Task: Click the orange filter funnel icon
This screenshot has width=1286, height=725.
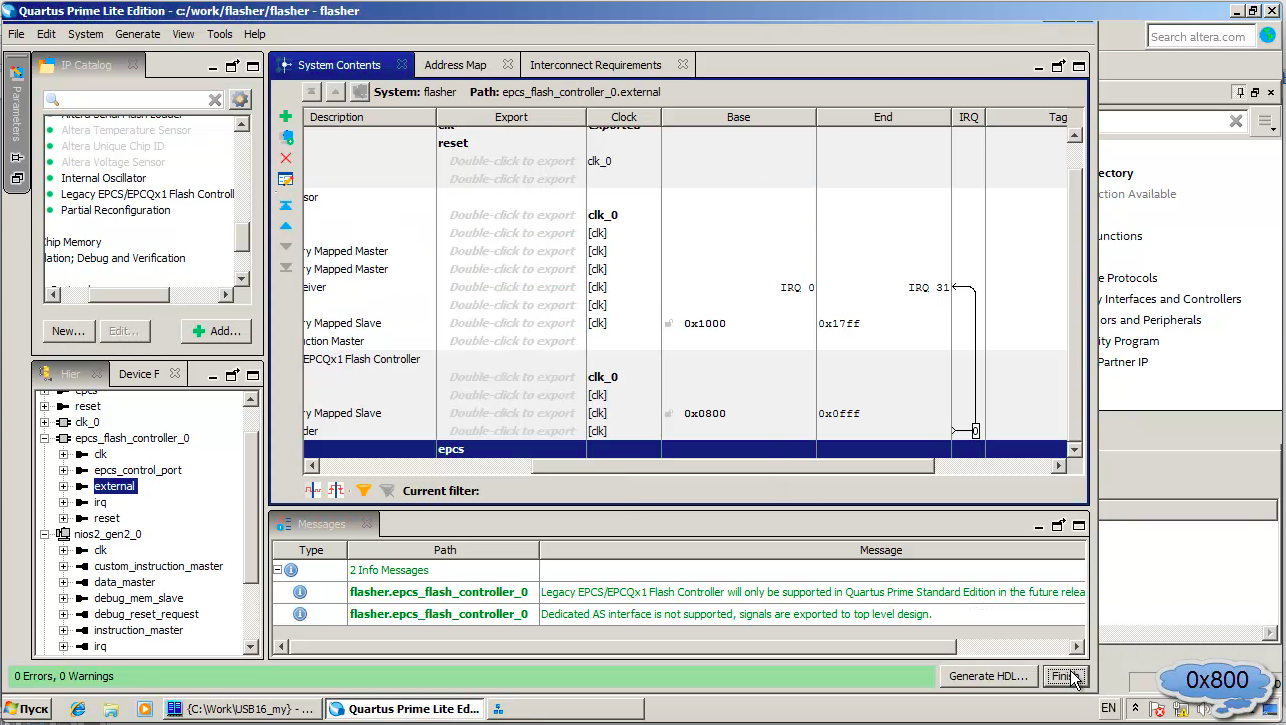Action: pyautogui.click(x=364, y=490)
